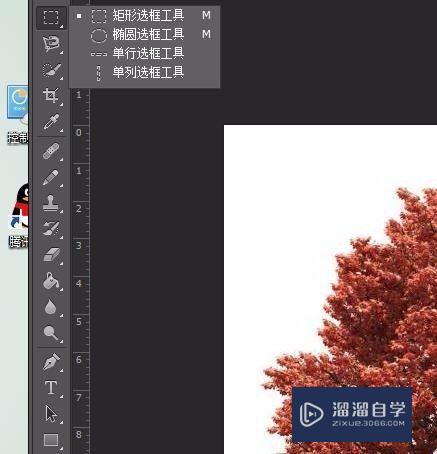437x454 pixels.
Task: Choose 椭圆选框工具 from the flyout menu
Action: (144, 34)
